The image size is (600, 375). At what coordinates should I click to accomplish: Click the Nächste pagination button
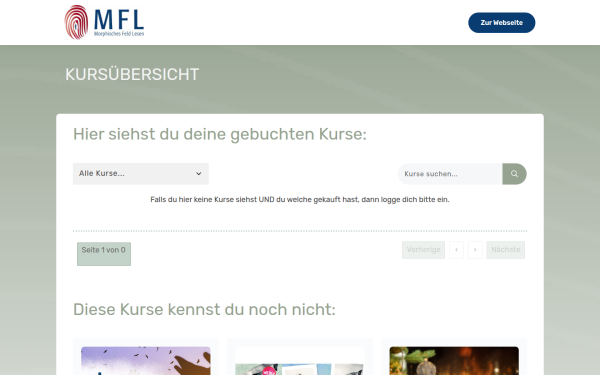point(505,250)
